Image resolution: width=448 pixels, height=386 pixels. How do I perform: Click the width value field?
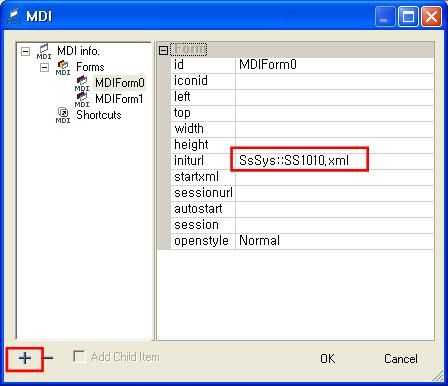click(x=335, y=129)
